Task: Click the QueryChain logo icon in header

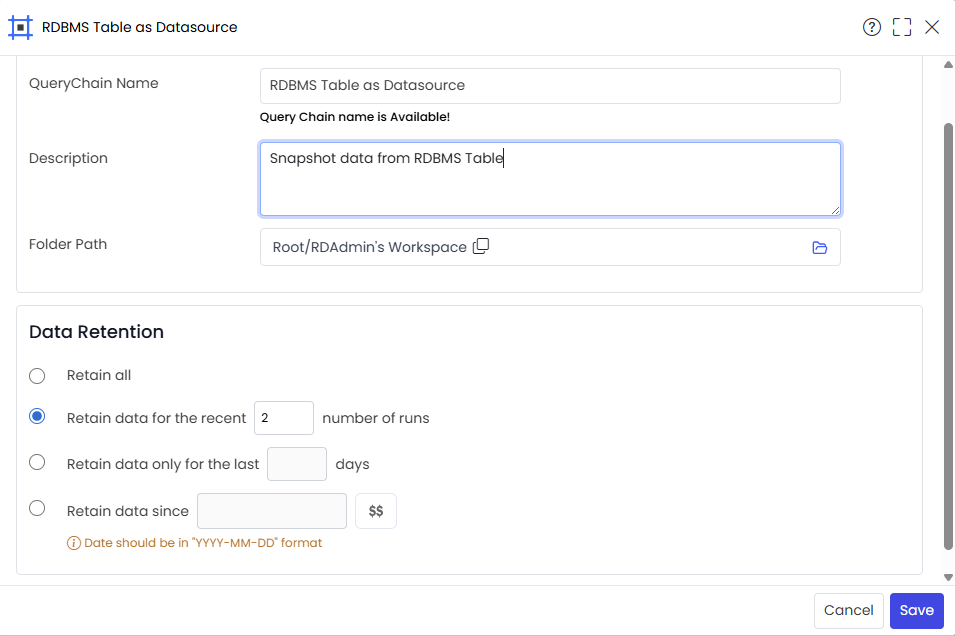Action: click(x=20, y=27)
